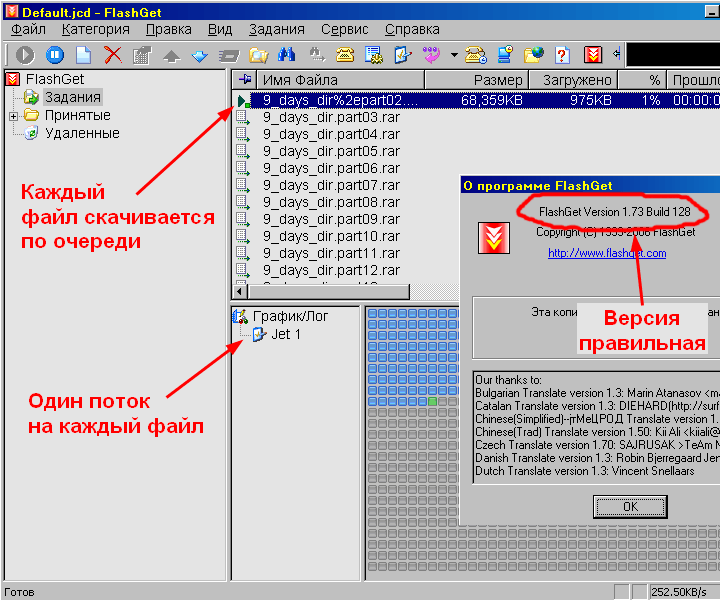The image size is (720, 600).
Task: Click the question mark Help icon
Action: [562, 55]
